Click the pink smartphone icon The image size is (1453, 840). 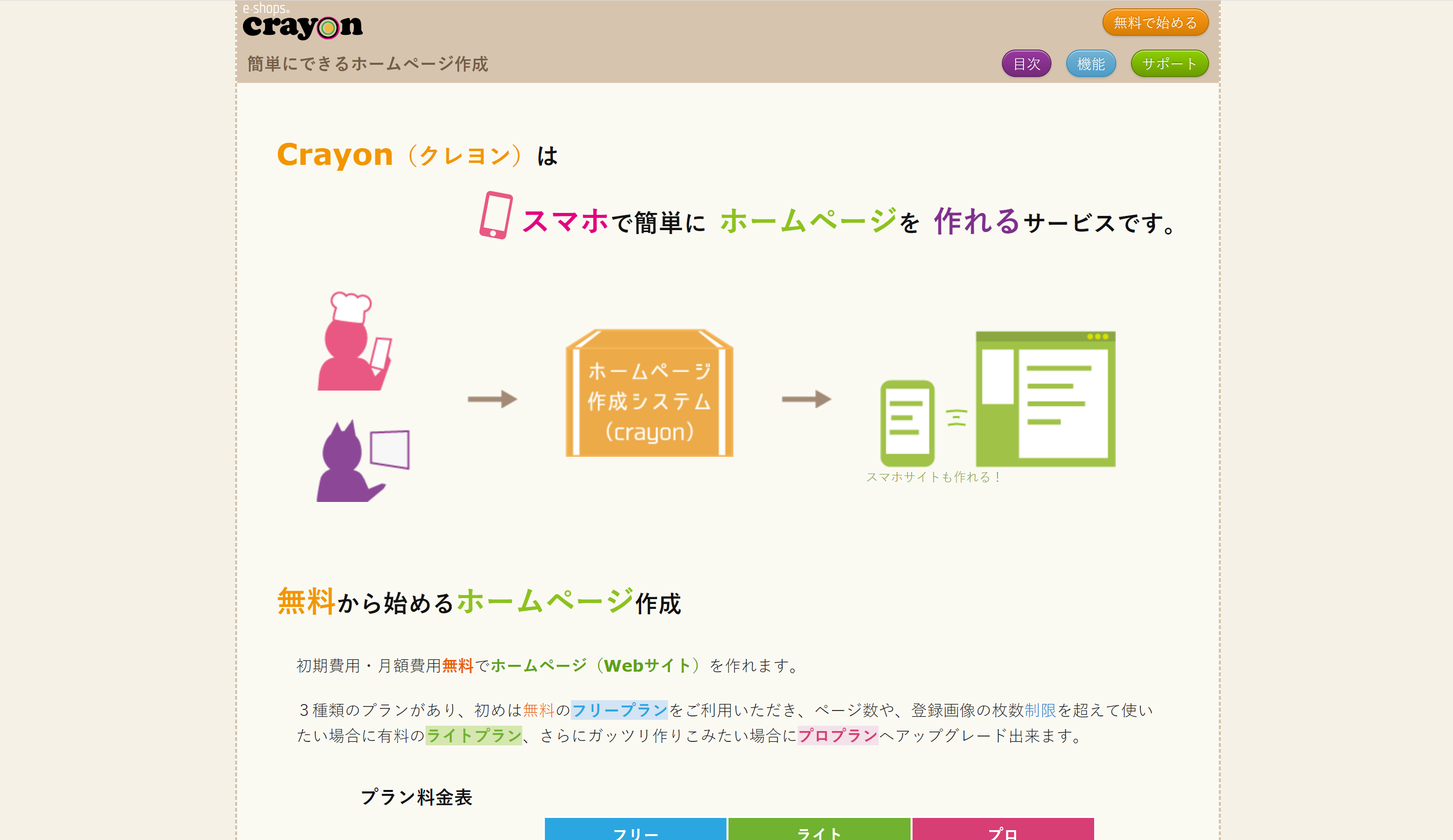click(496, 215)
